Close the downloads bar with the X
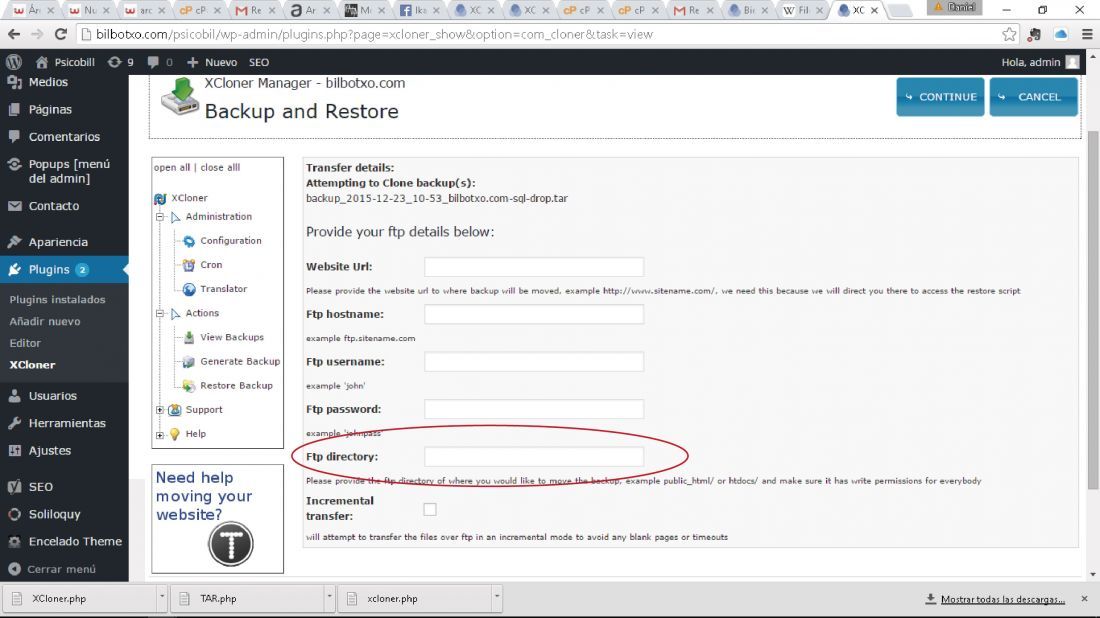The height and width of the screenshot is (618, 1100). coord(1085,598)
